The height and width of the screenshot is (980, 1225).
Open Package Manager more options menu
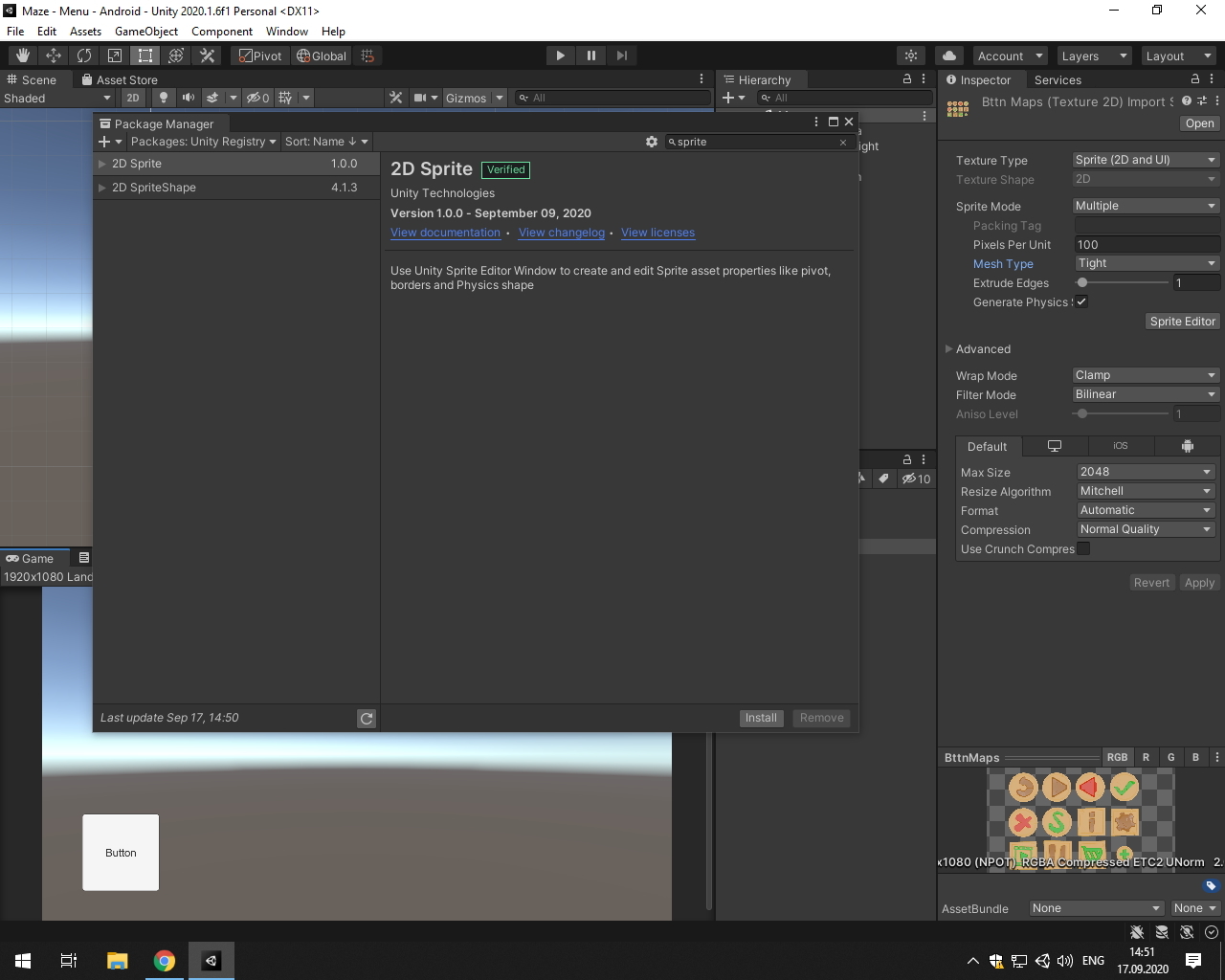tap(816, 122)
